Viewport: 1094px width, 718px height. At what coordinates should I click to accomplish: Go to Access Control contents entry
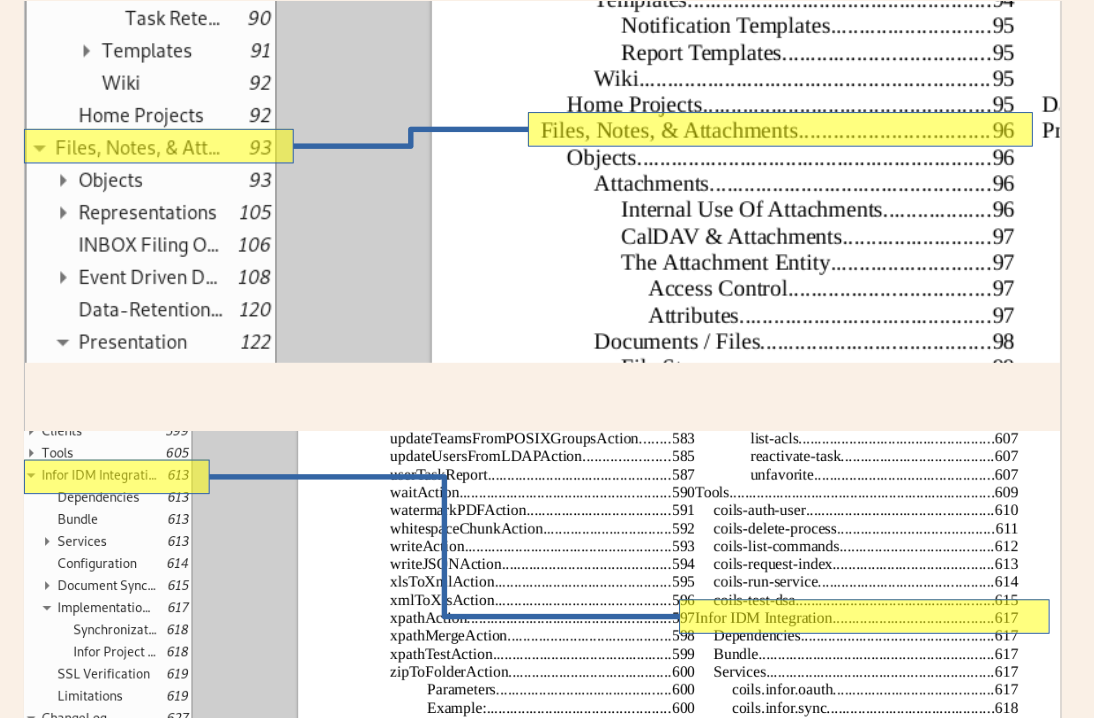tap(831, 289)
